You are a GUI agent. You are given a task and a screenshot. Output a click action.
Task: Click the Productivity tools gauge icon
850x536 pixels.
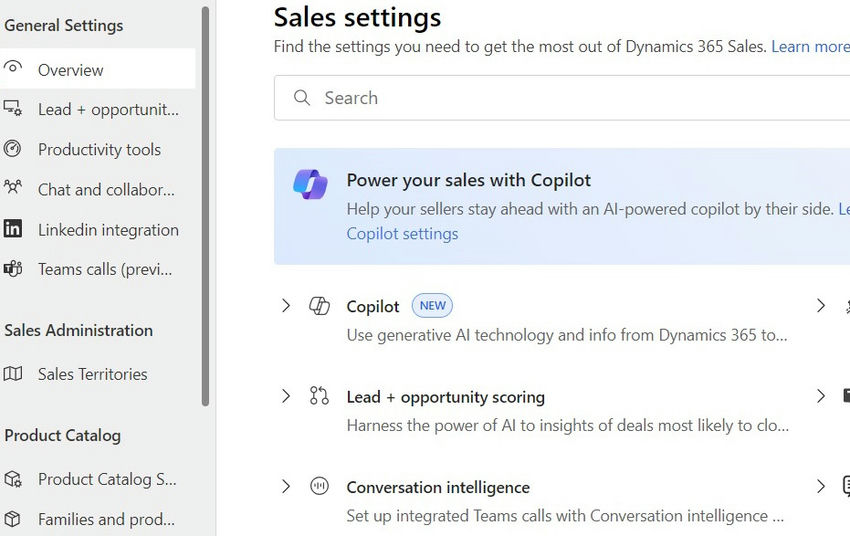12,148
